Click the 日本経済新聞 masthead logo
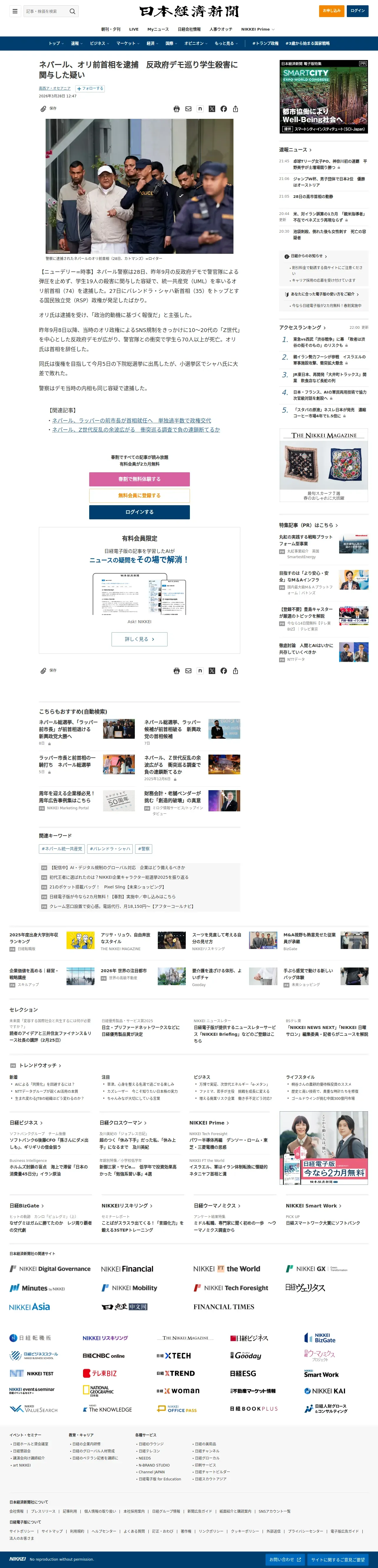378x1568 pixels. tap(189, 11)
